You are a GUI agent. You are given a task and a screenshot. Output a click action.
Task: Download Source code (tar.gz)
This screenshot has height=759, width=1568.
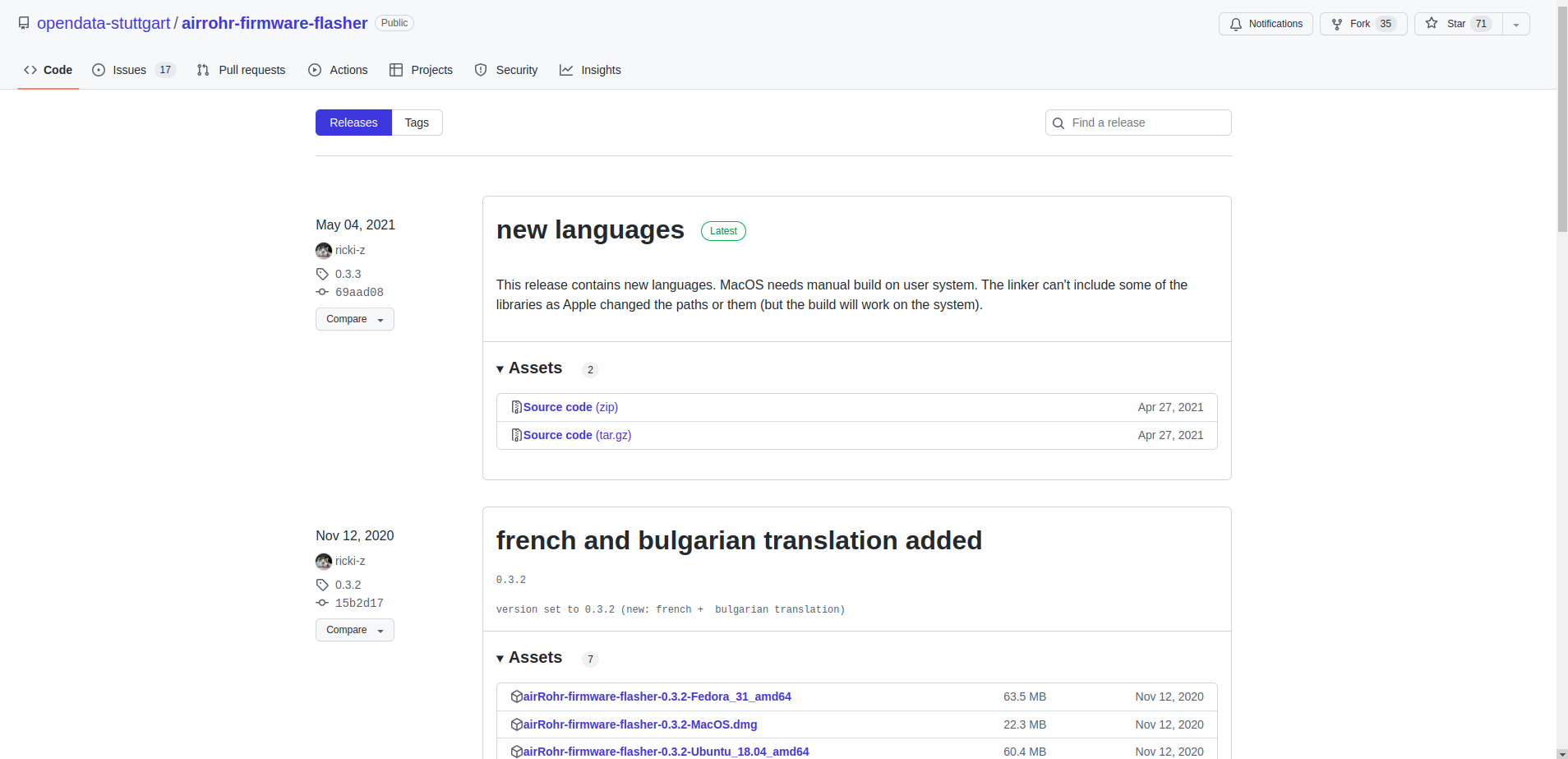tap(577, 435)
